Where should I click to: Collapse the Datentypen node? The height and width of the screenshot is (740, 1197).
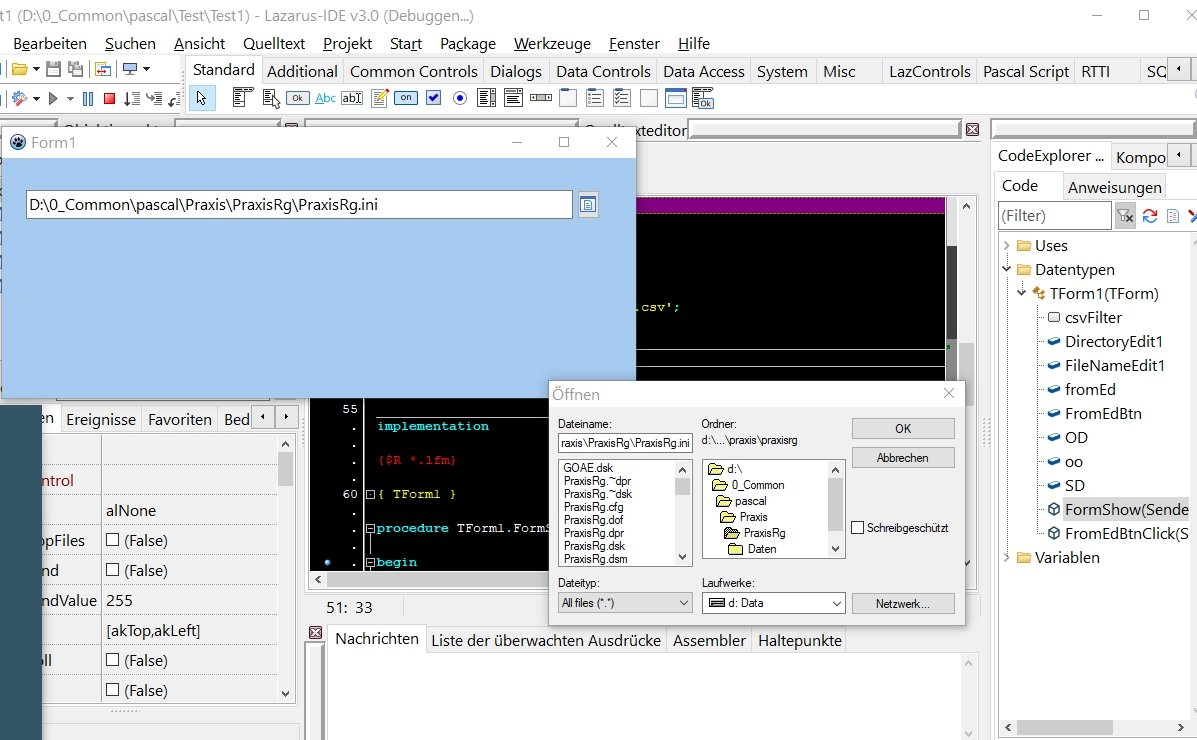pos(1006,269)
